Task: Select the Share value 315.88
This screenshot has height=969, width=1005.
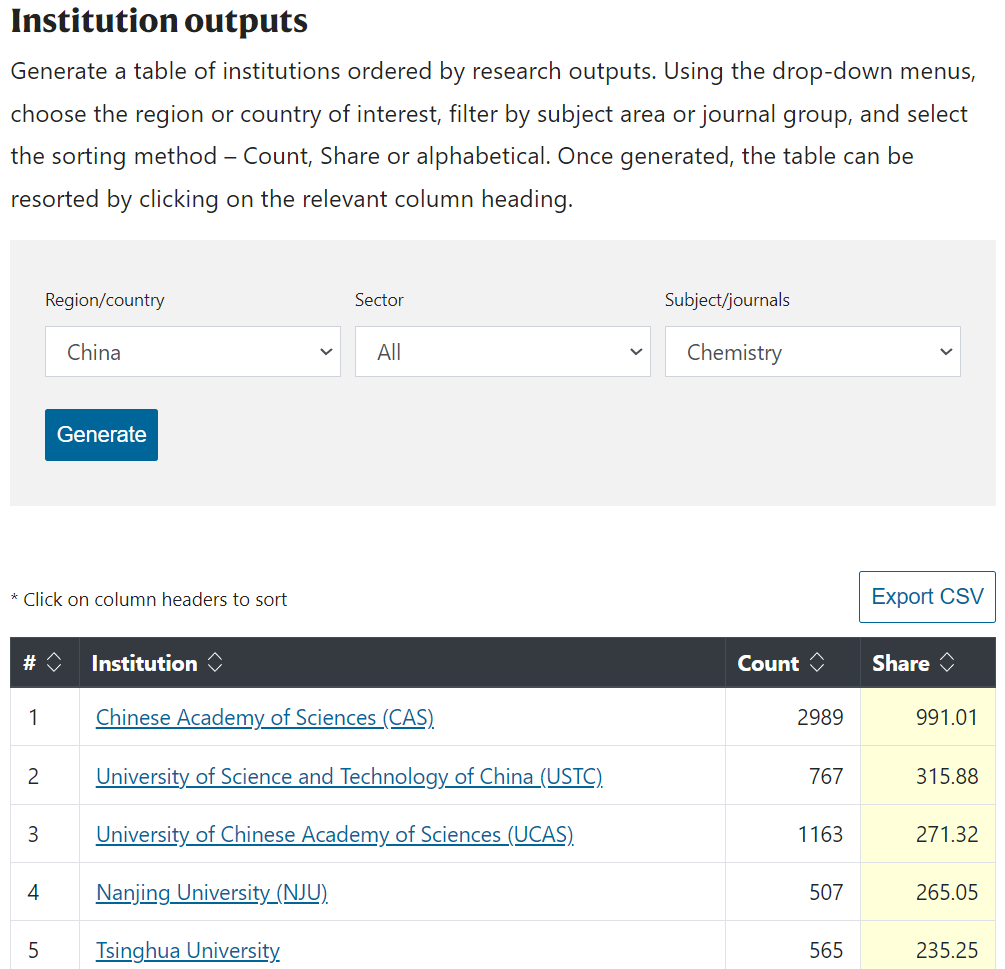Action: pos(947,776)
